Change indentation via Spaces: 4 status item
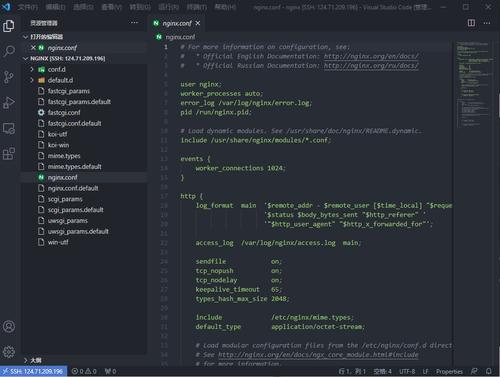The image size is (500, 377). 382,371
